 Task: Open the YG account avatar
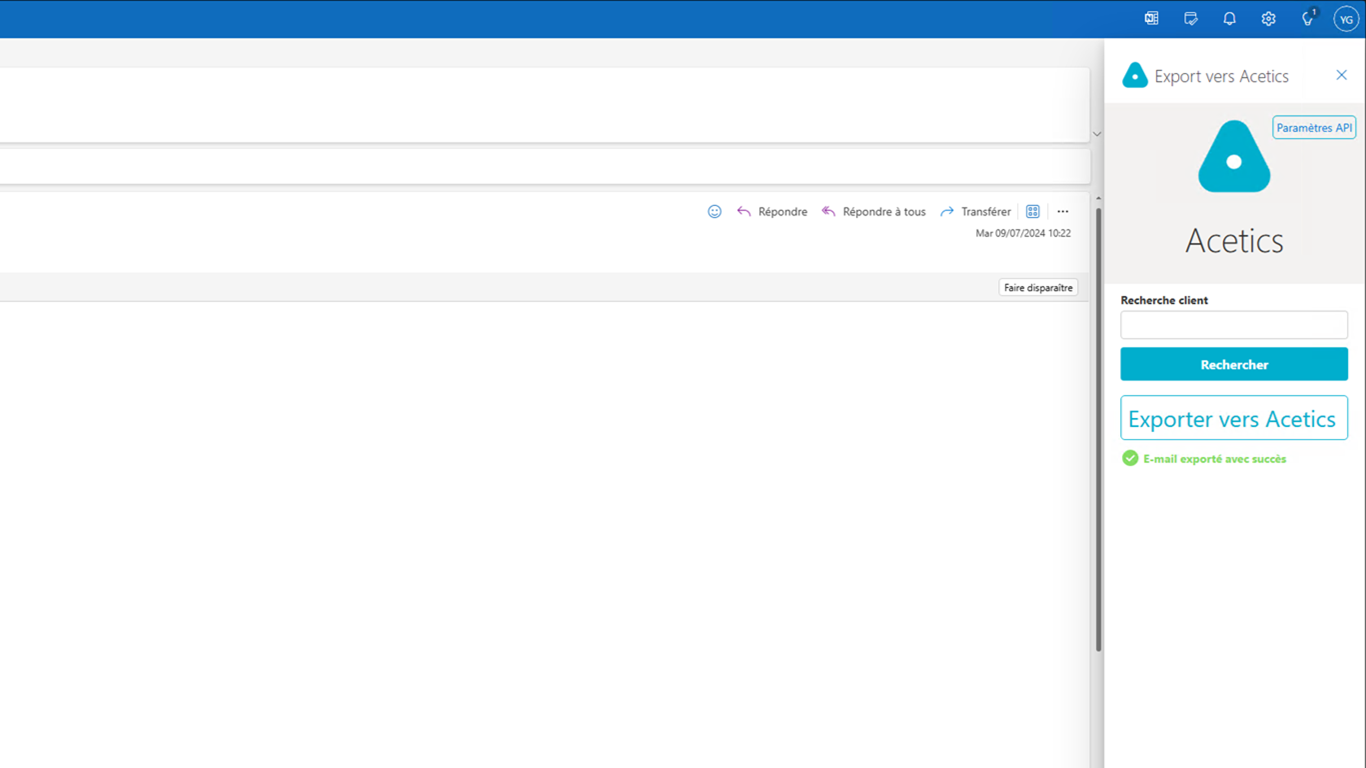click(x=1346, y=19)
